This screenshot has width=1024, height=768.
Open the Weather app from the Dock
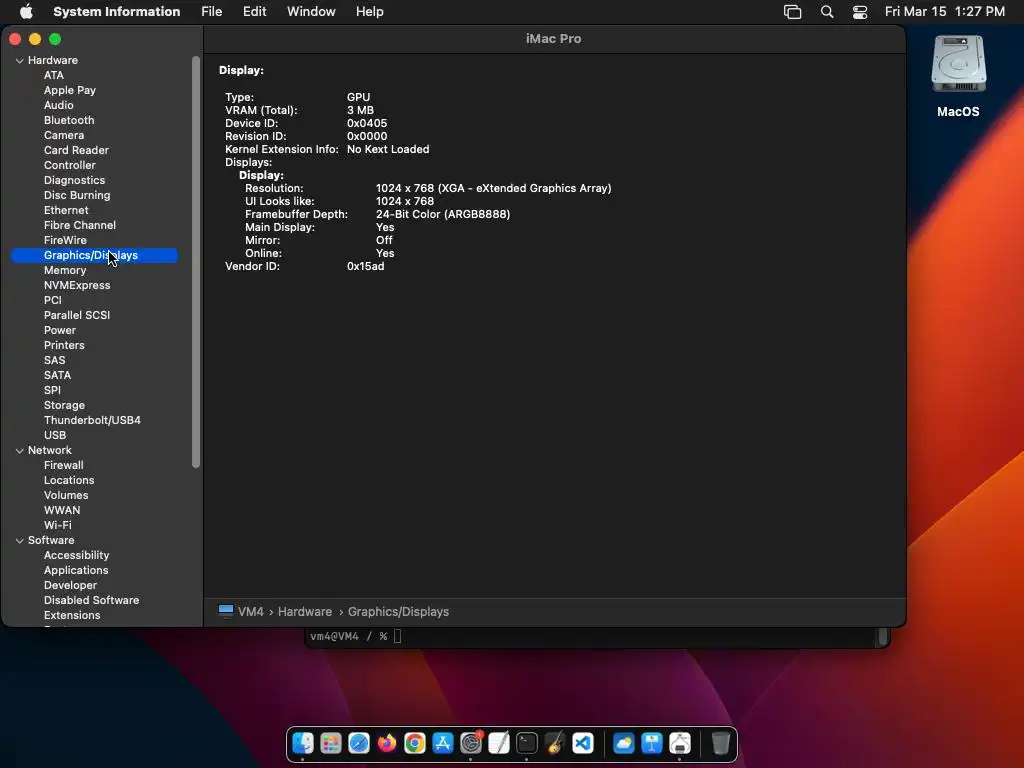point(624,743)
